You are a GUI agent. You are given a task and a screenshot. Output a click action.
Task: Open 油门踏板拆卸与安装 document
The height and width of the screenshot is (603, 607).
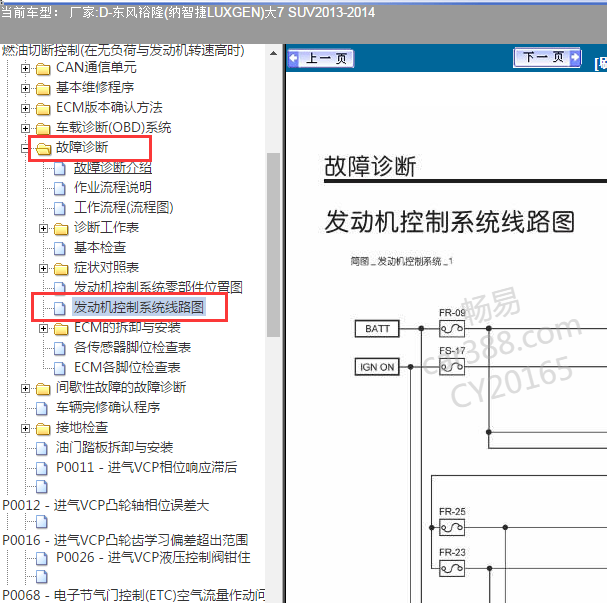(x=115, y=448)
